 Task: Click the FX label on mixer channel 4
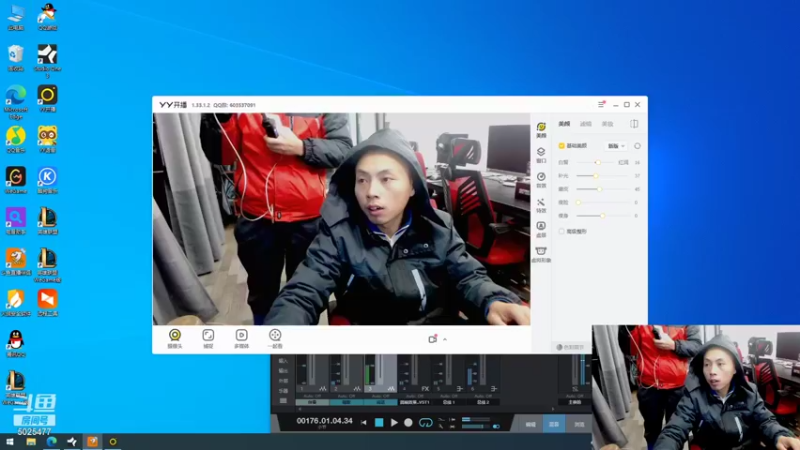(x=425, y=389)
